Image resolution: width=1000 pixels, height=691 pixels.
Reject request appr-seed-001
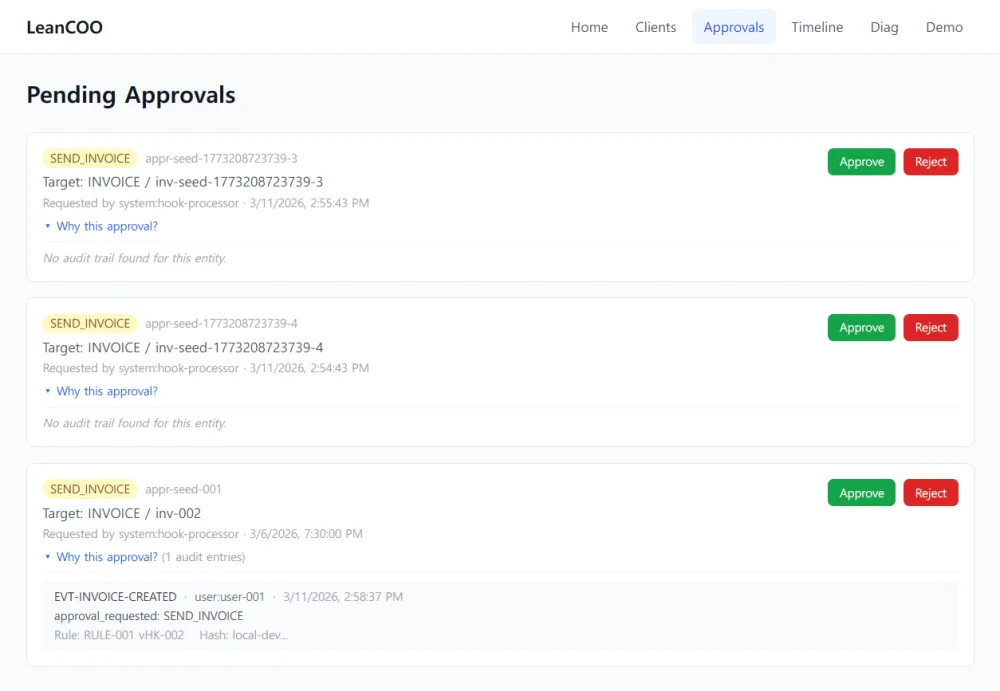930,493
